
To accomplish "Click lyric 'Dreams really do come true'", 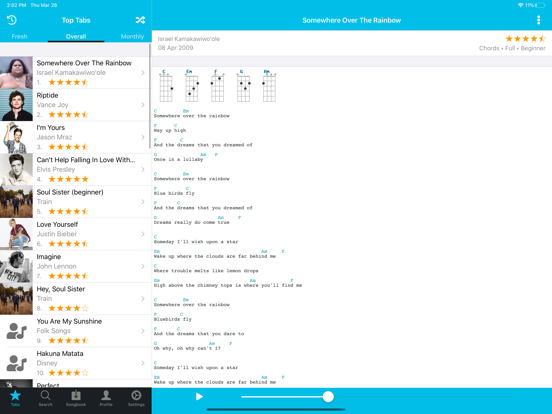I will (192, 222).
